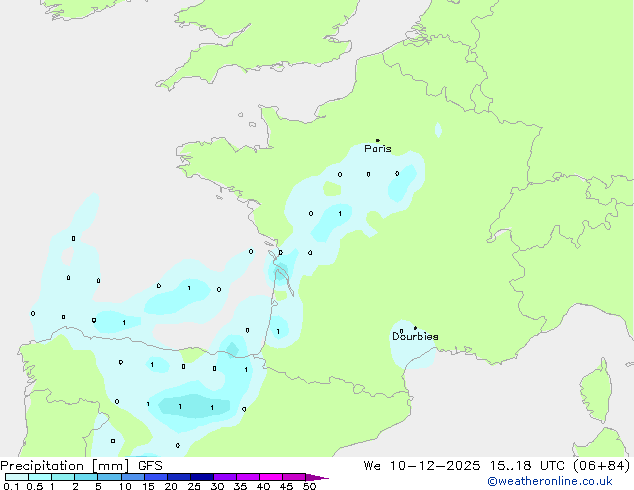Click the '(06+84)' model run text
This screenshot has height=490, width=634.
coord(602,465)
